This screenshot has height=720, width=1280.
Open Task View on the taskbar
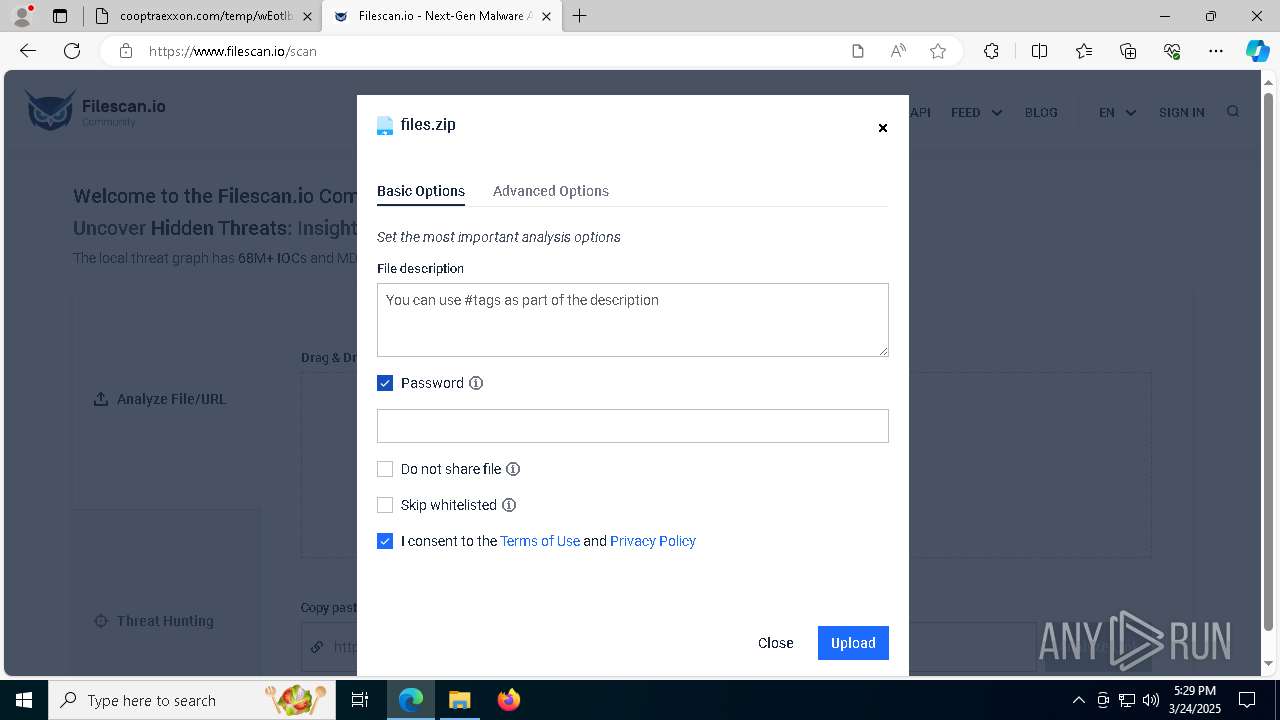(x=360, y=700)
